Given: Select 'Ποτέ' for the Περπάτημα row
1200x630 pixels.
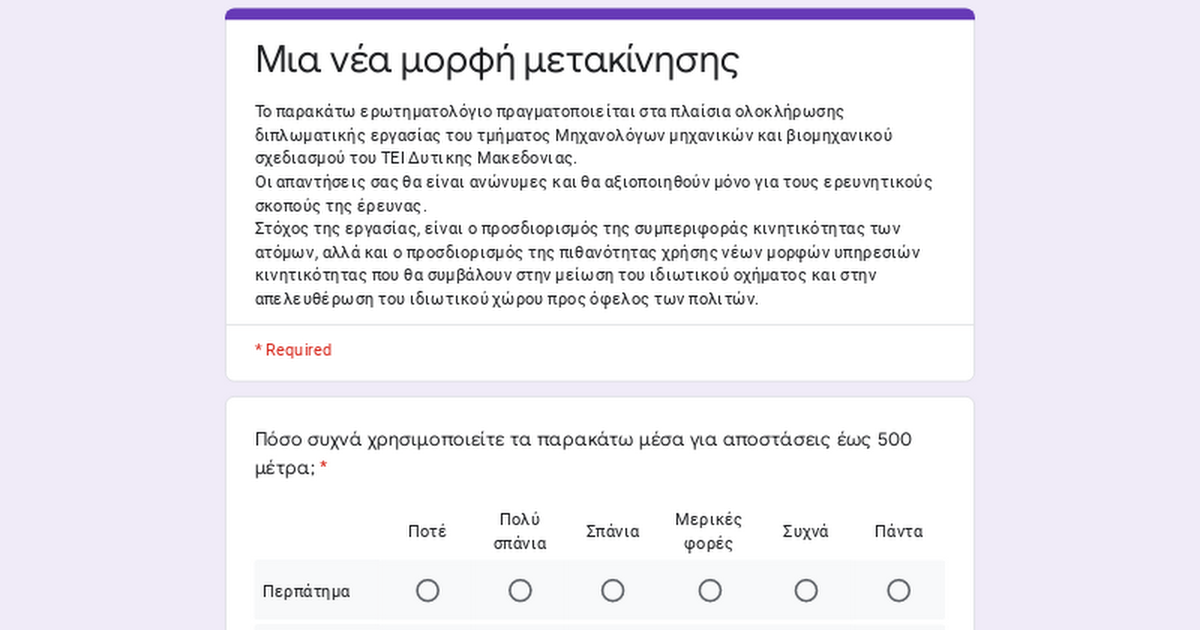Looking at the screenshot, I should (427, 591).
